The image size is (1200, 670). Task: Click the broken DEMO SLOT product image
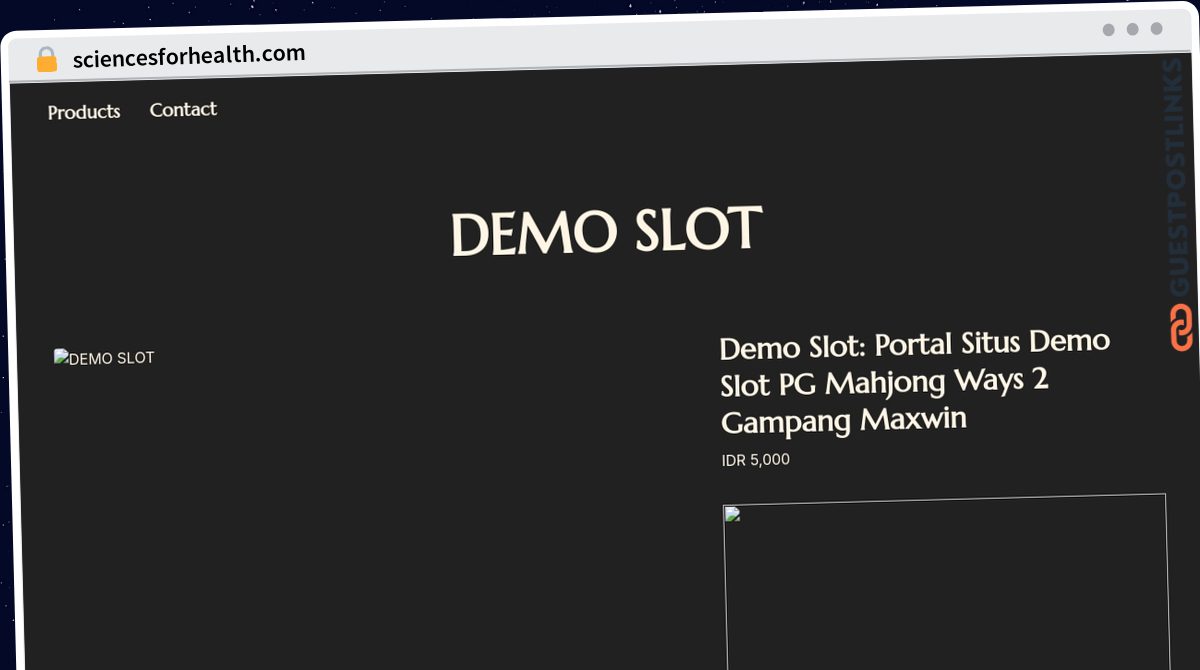click(104, 357)
